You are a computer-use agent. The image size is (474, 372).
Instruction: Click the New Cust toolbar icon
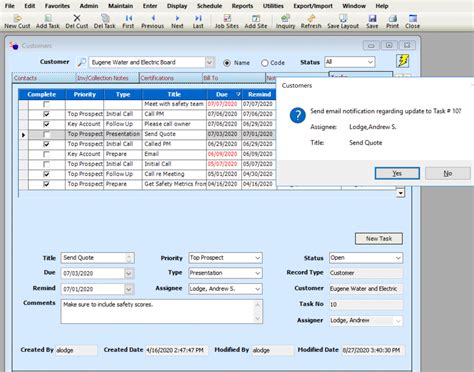click(17, 21)
